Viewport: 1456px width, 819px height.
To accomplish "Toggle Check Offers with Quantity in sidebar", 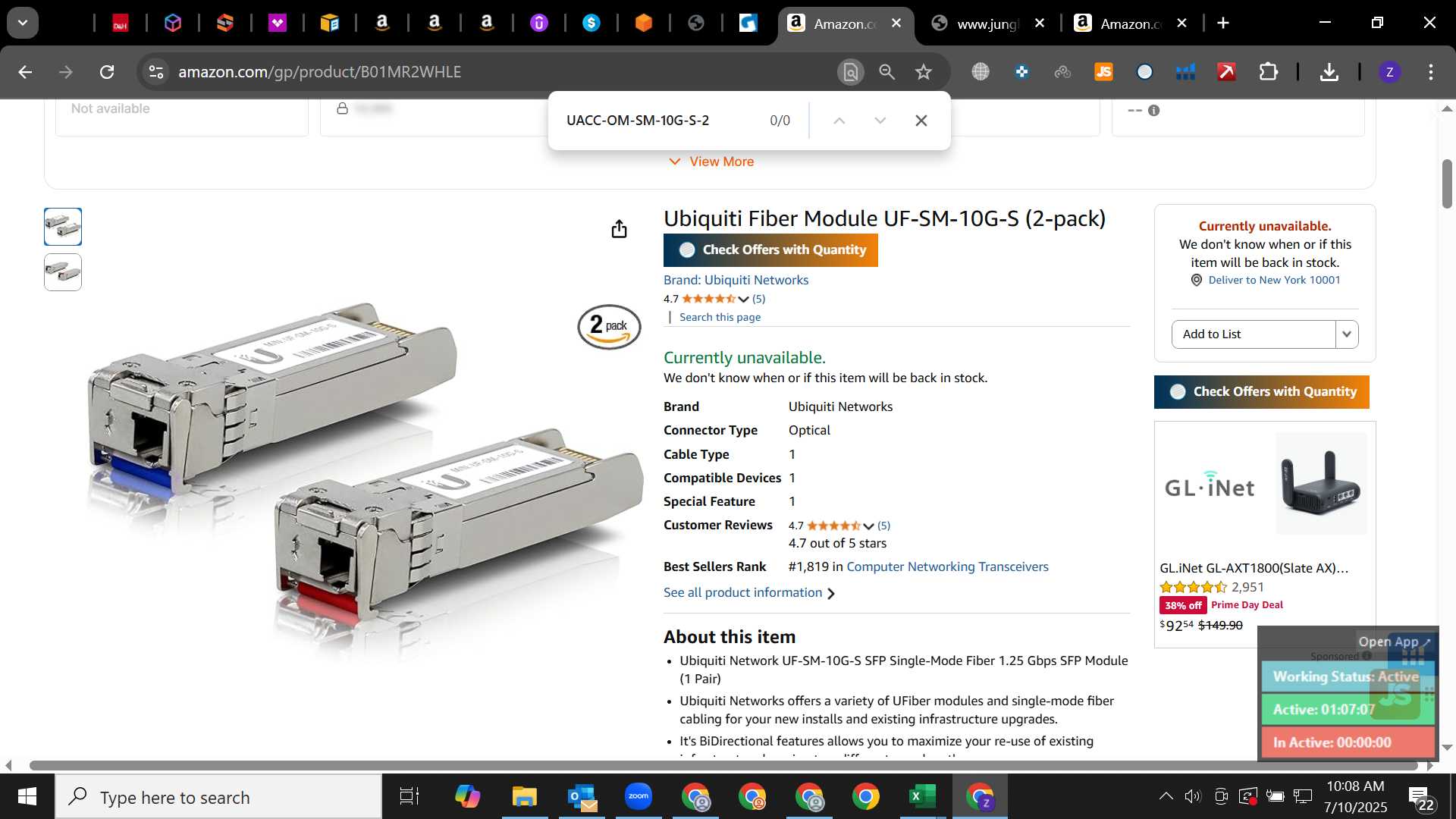I will 1261,392.
